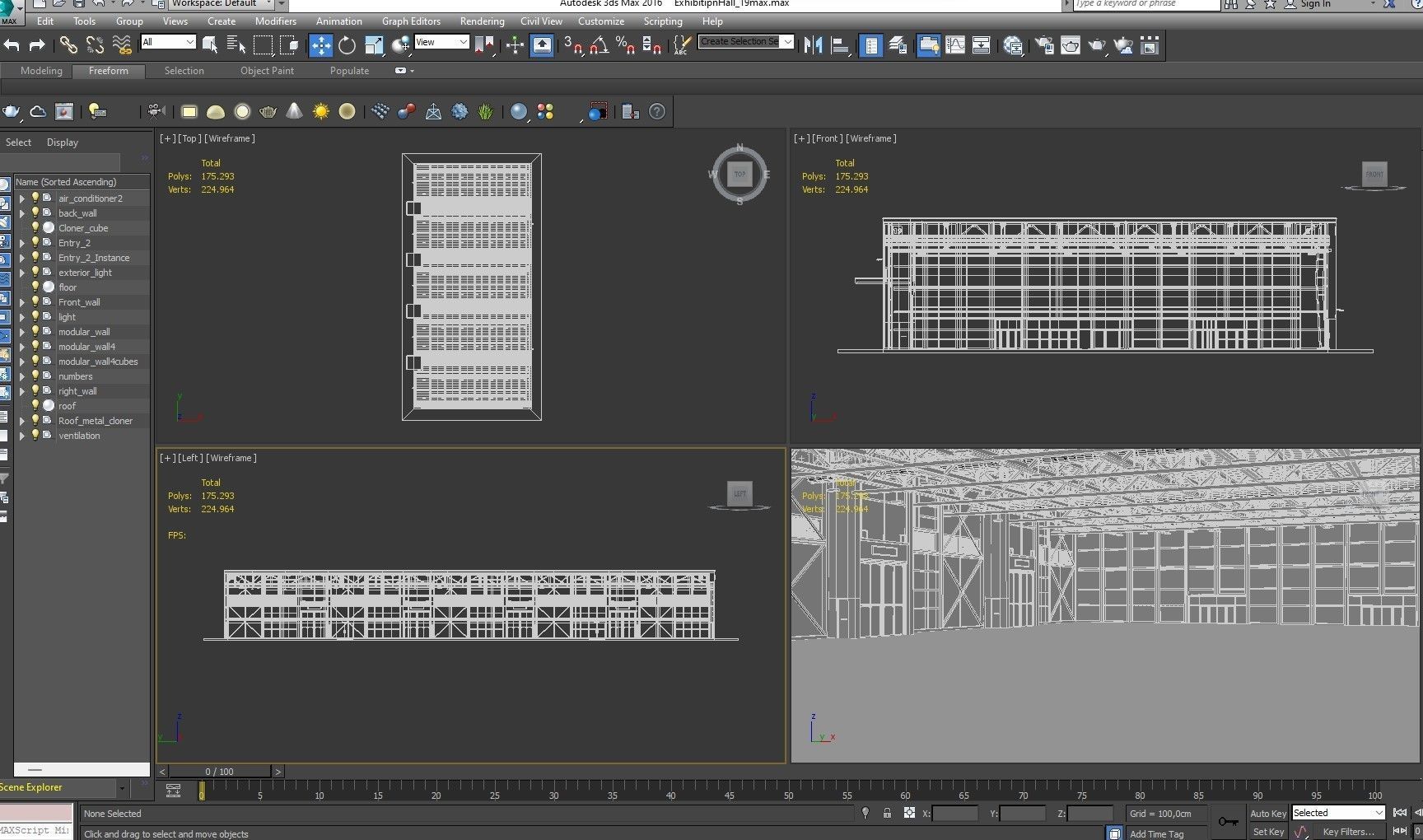The height and width of the screenshot is (840, 1423).
Task: Click the 0 / 100 time slider
Action: click(x=219, y=772)
